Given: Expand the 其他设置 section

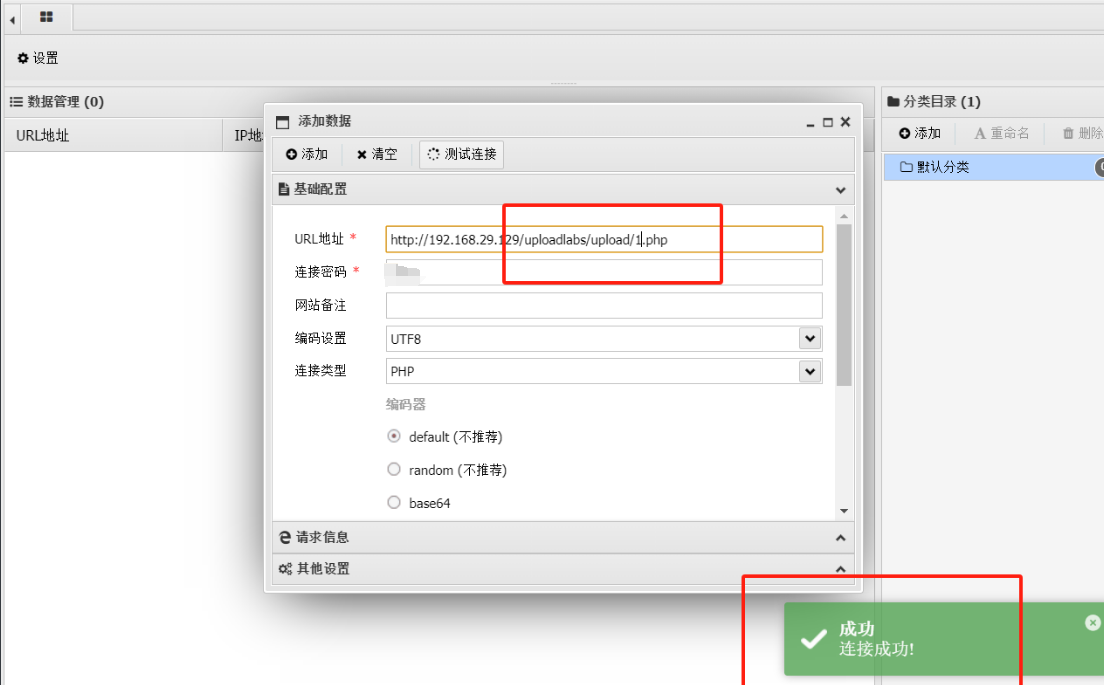Looking at the screenshot, I should (x=563, y=569).
